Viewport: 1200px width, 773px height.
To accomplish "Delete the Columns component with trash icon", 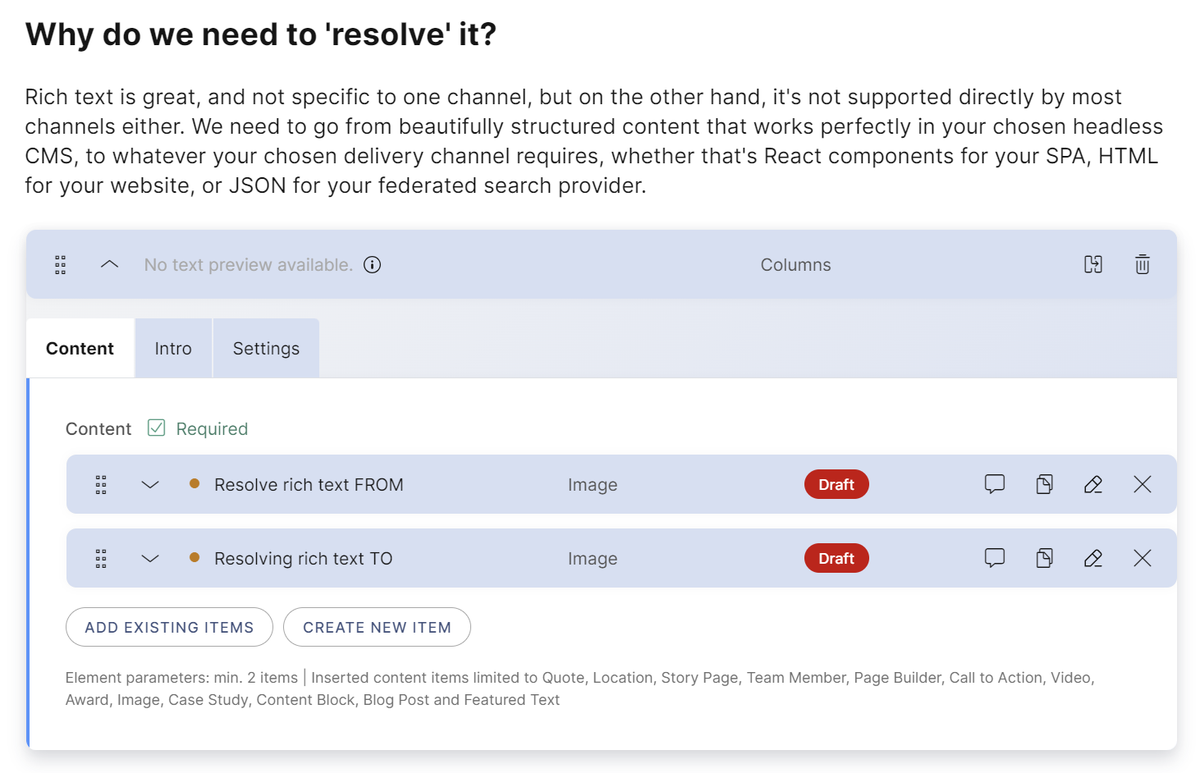I will click(x=1142, y=265).
